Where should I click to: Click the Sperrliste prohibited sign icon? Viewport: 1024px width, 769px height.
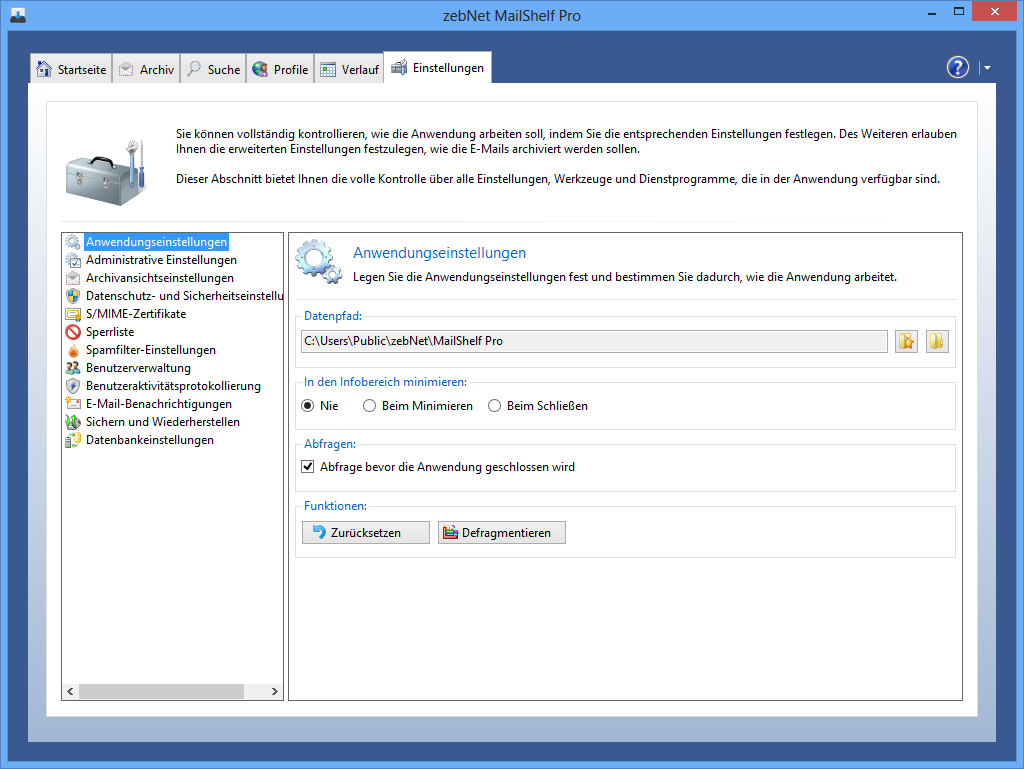point(73,332)
